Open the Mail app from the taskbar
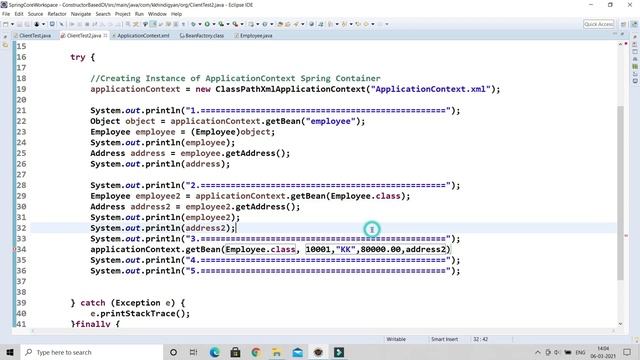The image size is (640, 360). click(x=298, y=352)
